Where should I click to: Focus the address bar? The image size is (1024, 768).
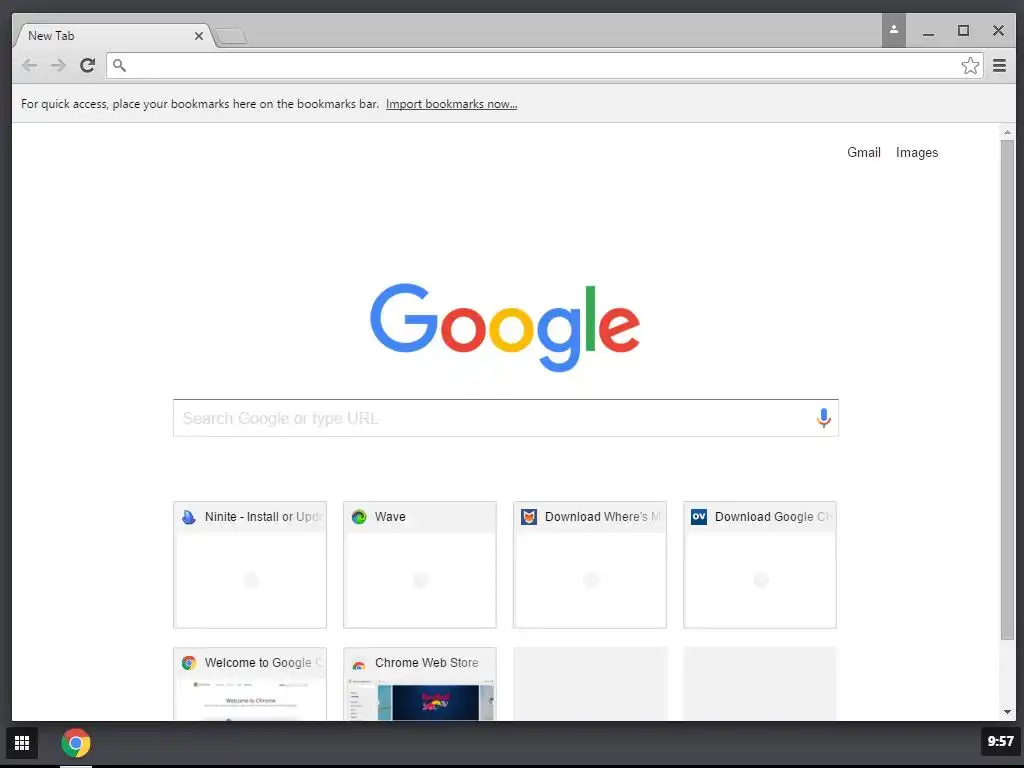(x=545, y=65)
